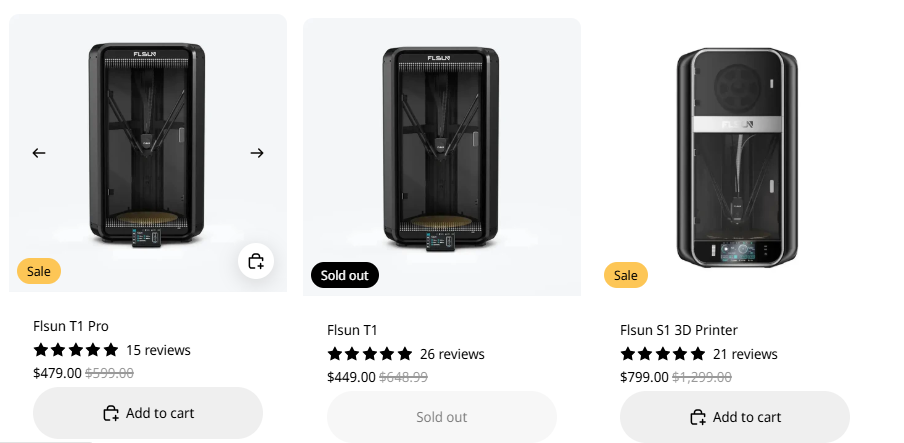Click the star rating of Flsun T1 Pro

coord(76,350)
